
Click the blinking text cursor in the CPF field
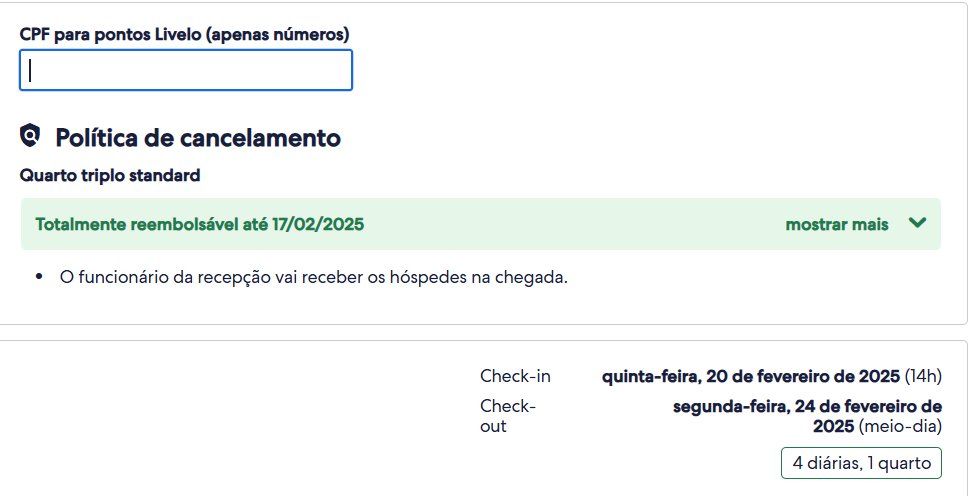pos(30,70)
